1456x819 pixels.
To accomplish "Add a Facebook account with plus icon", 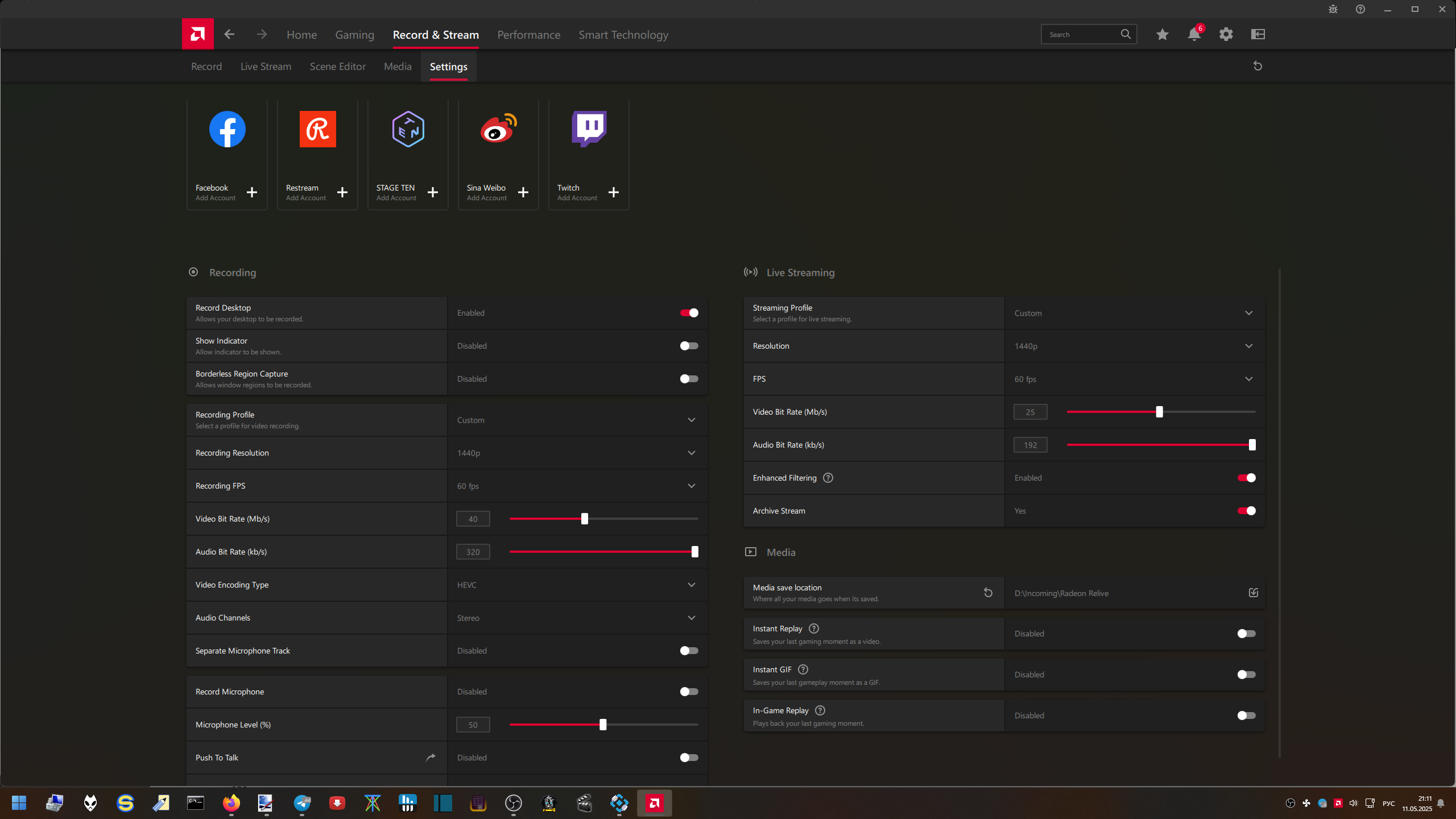I will click(x=251, y=192).
